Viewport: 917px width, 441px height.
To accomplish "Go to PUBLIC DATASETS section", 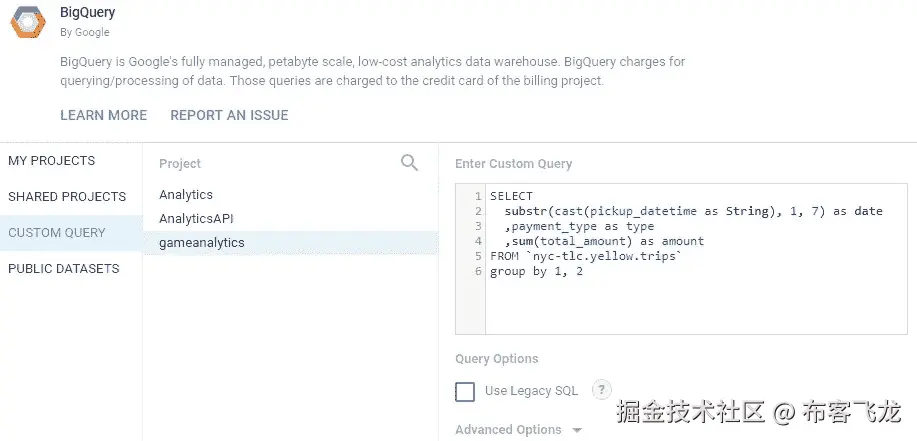I will (64, 269).
